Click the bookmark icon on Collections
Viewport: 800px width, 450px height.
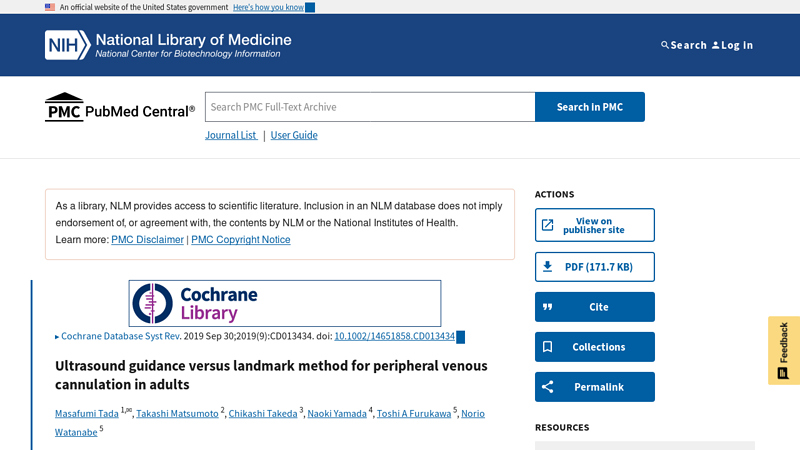(547, 347)
